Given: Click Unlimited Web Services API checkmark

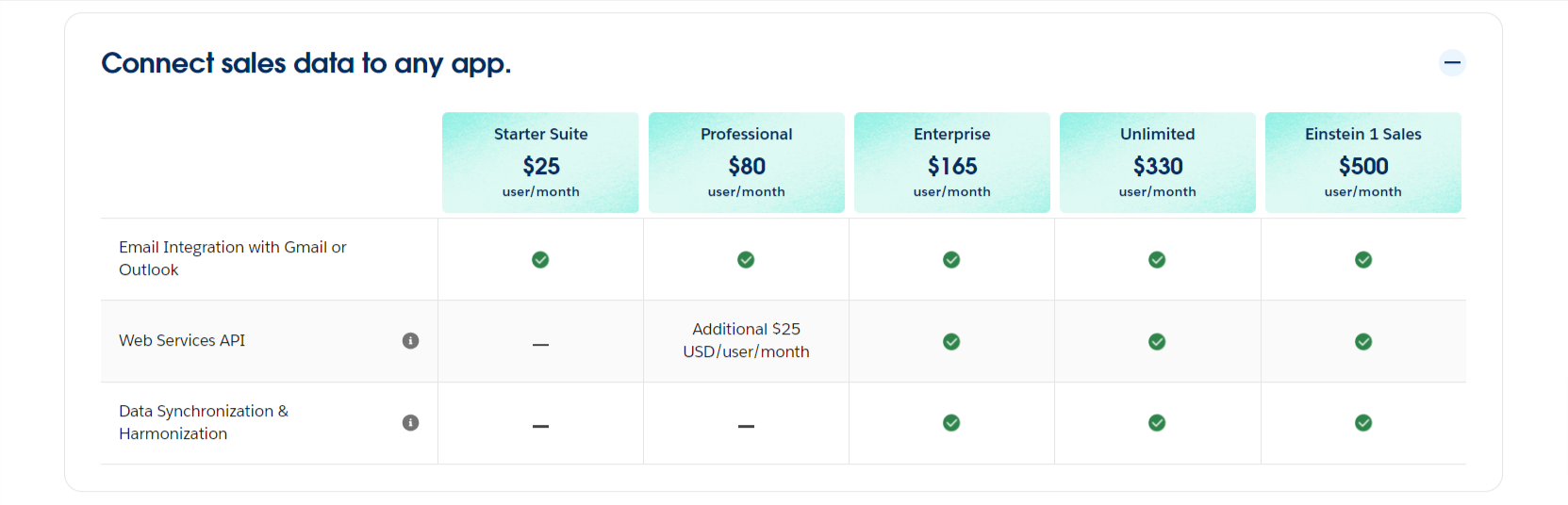Looking at the screenshot, I should [1157, 342].
